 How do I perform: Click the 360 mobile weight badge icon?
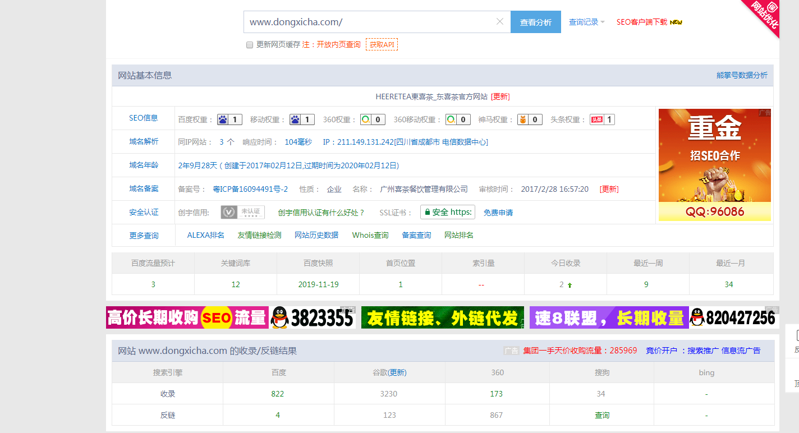(x=451, y=120)
